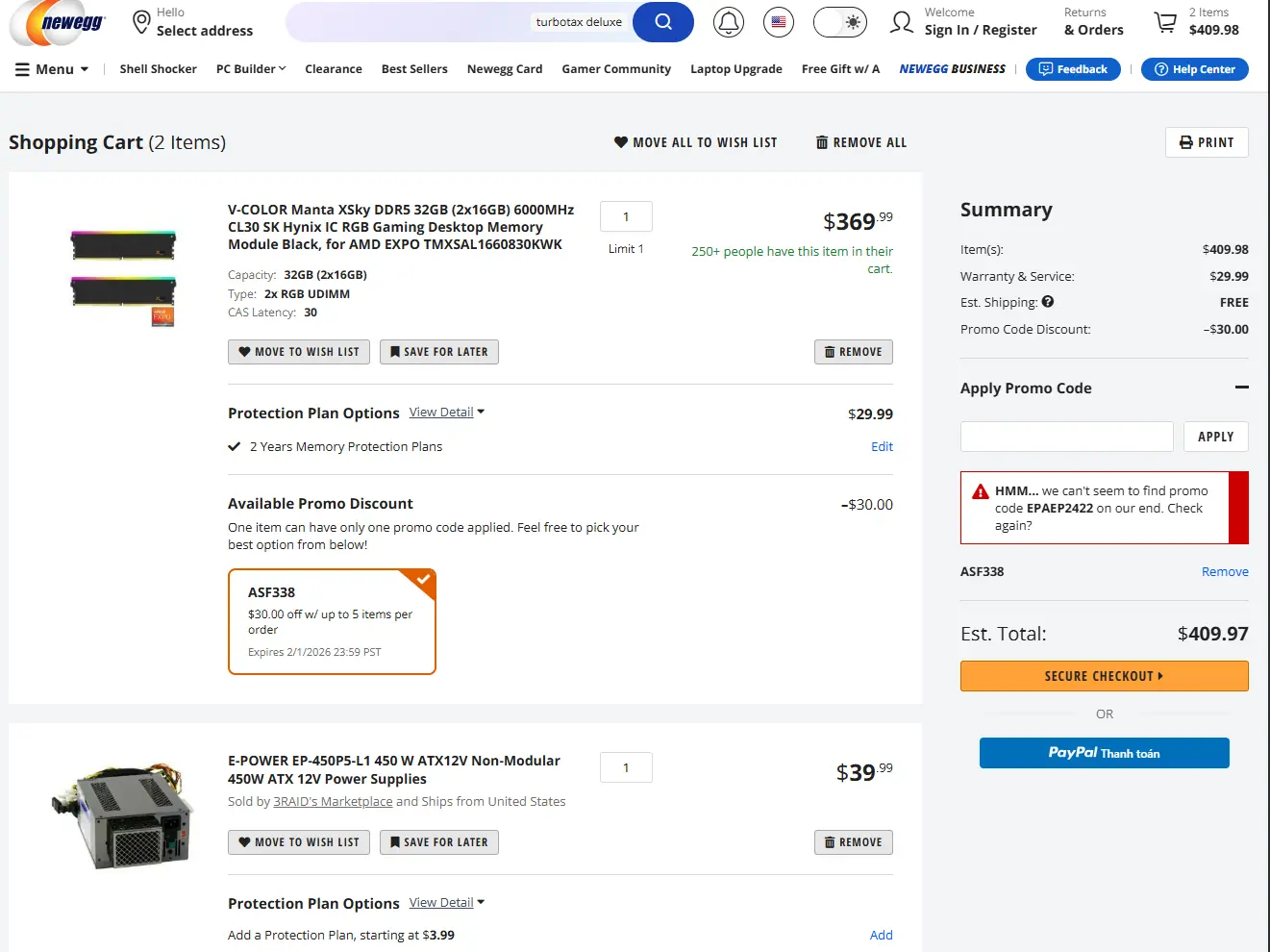Expand View Detail for memory protection plan

[446, 413]
